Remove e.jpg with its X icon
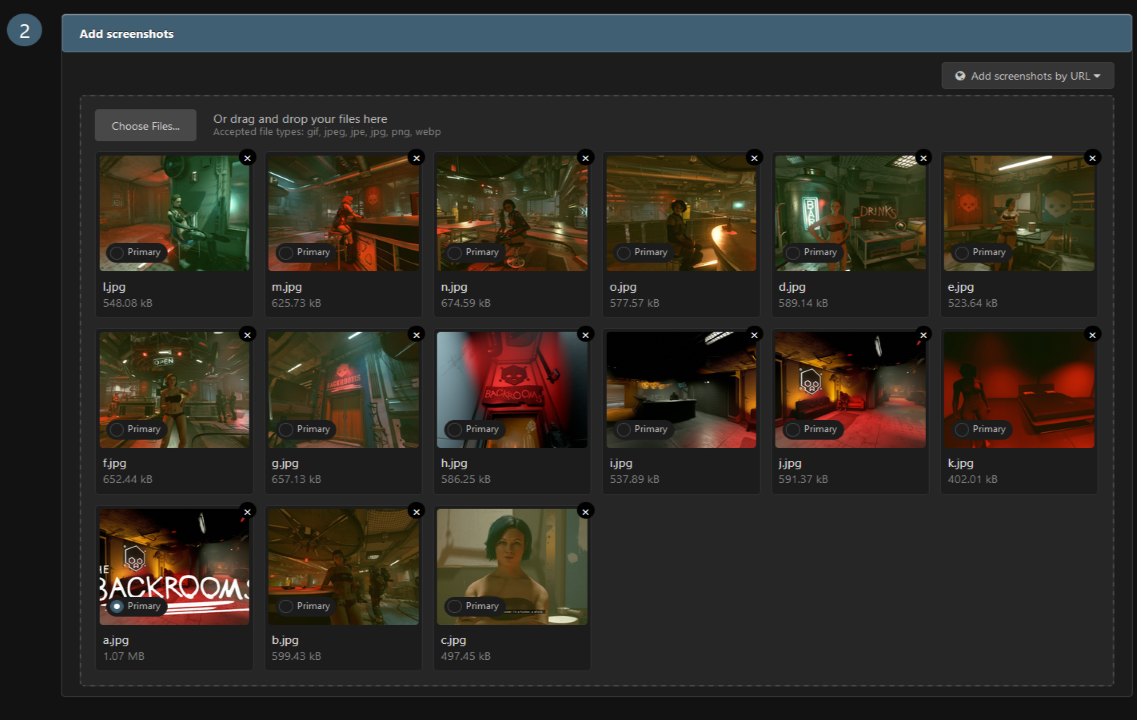Screen dimensions: 1137x720 [1092, 157]
